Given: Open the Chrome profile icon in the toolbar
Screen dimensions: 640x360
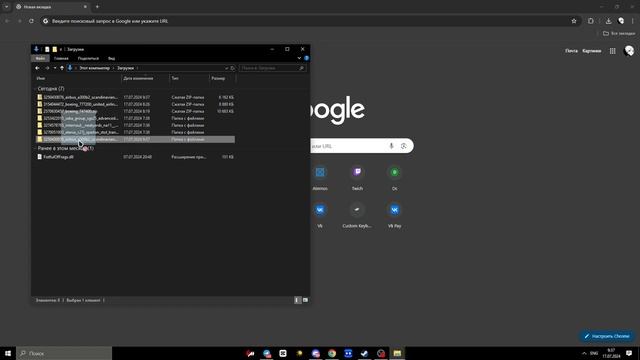Looking at the screenshot, I should (x=621, y=21).
